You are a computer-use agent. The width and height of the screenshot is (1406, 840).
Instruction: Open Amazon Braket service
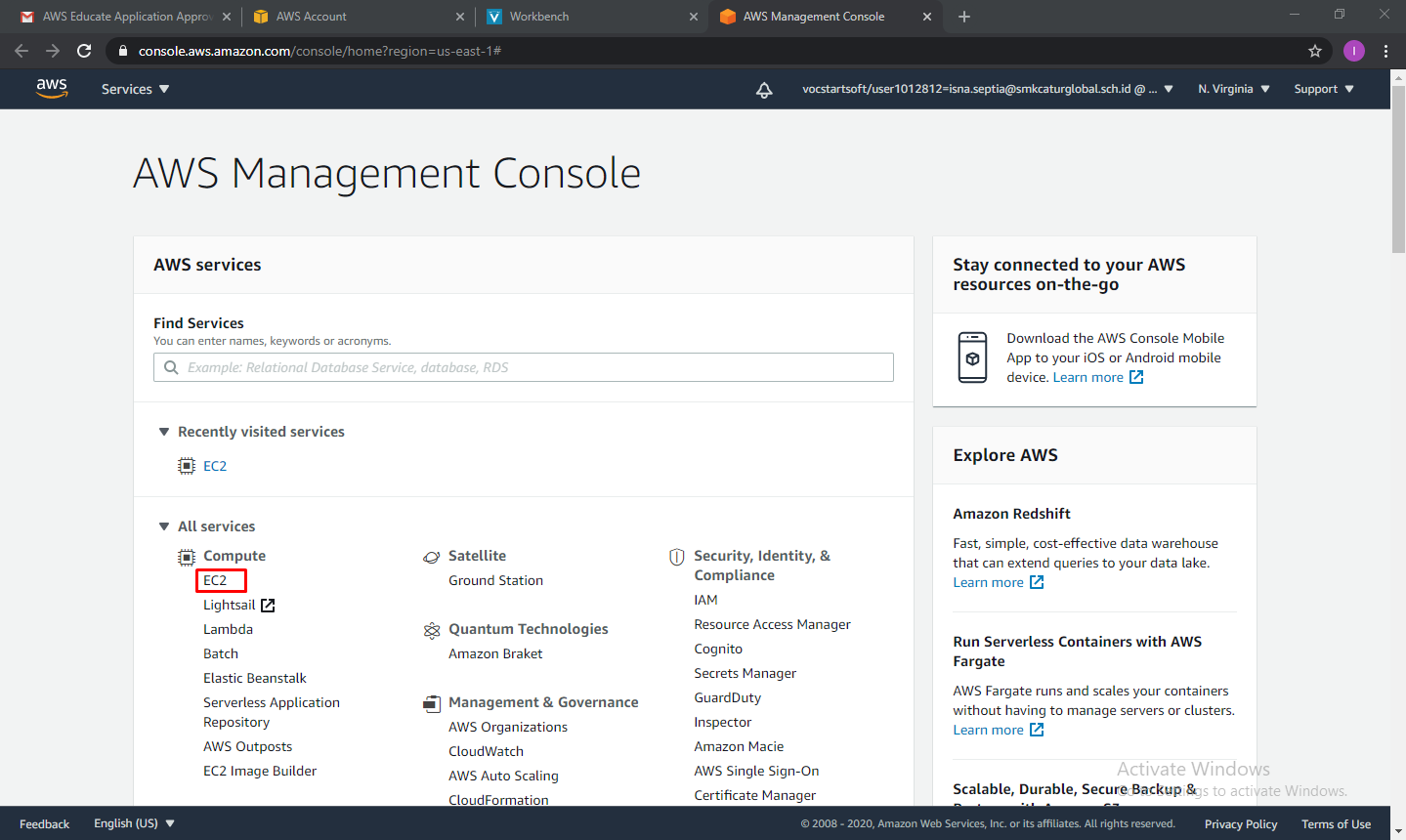point(495,653)
